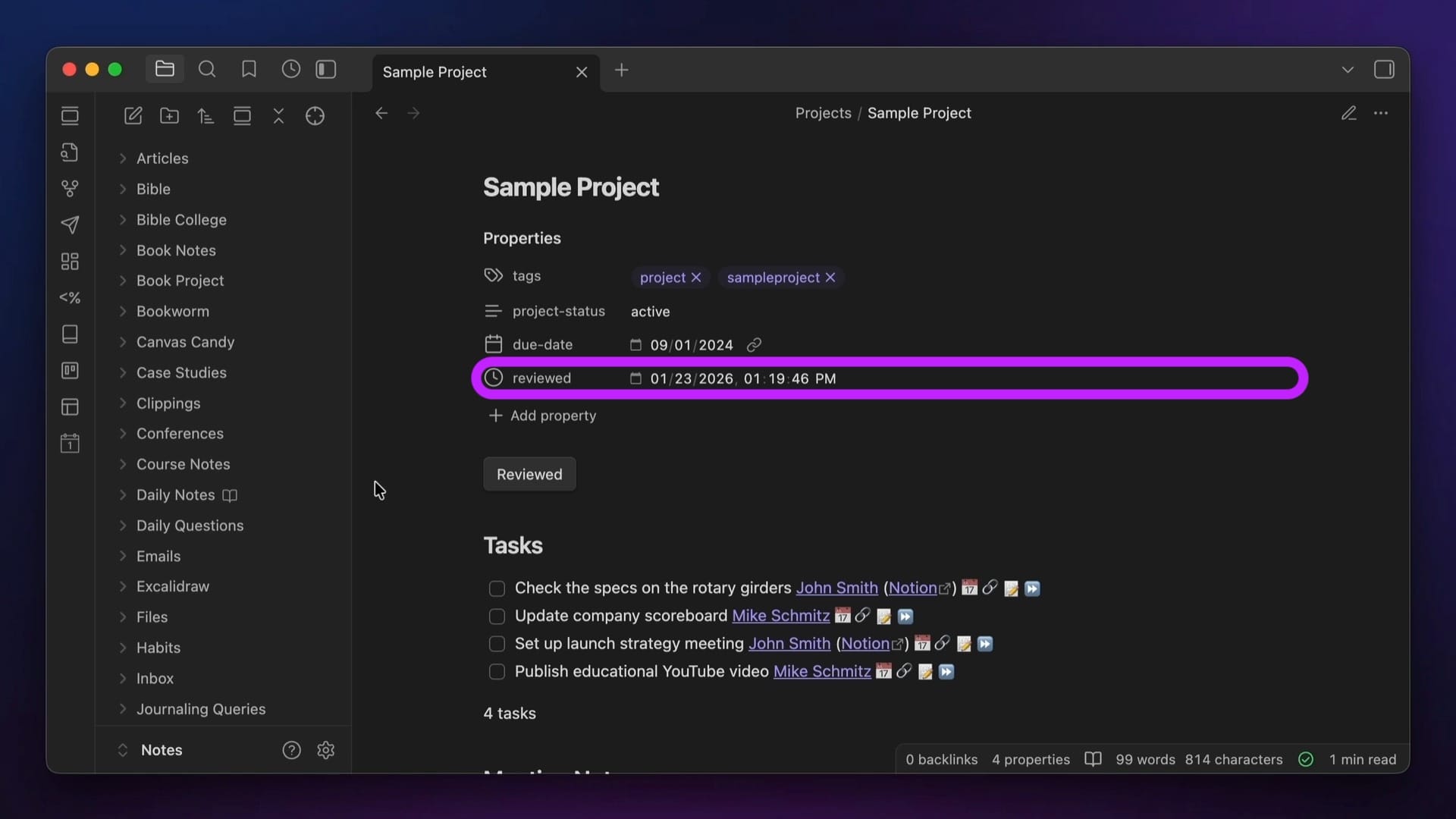Open the tab list dropdown chevron
This screenshot has height=819, width=1456.
tap(1348, 70)
